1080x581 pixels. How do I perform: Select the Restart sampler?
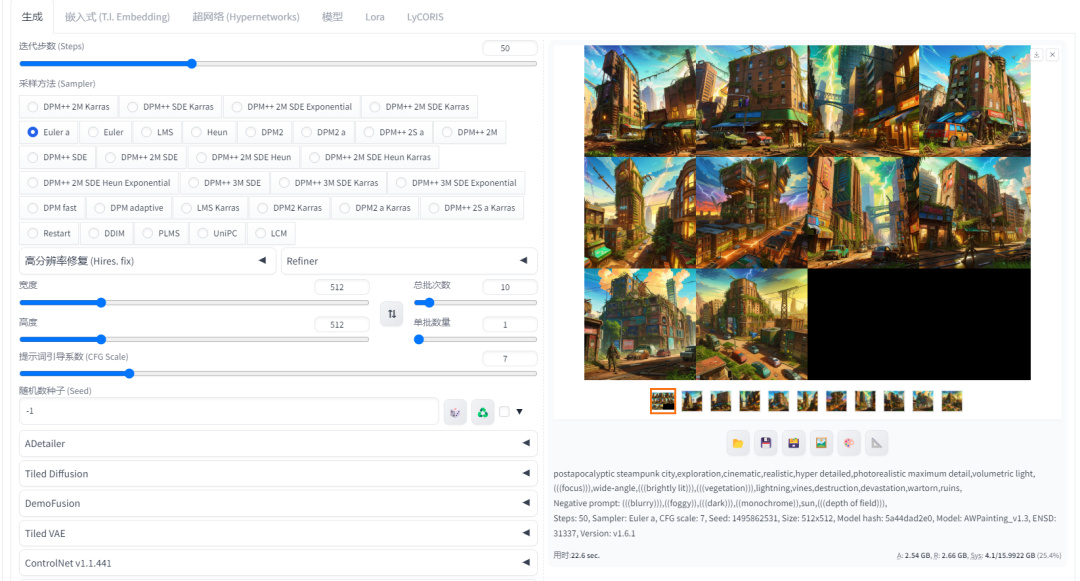[x=48, y=233]
